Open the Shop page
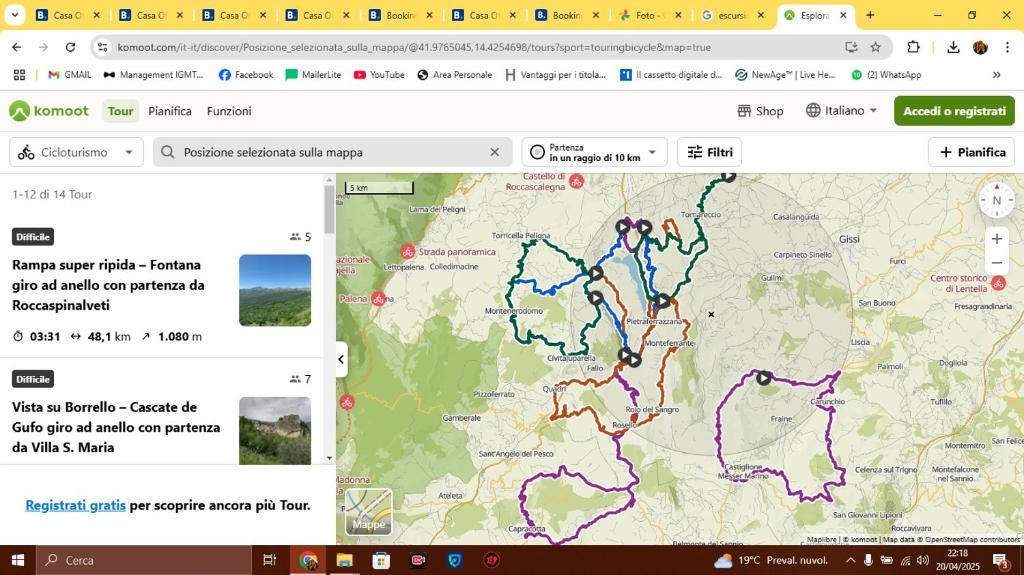Viewport: 1024px width, 575px height. click(x=760, y=111)
